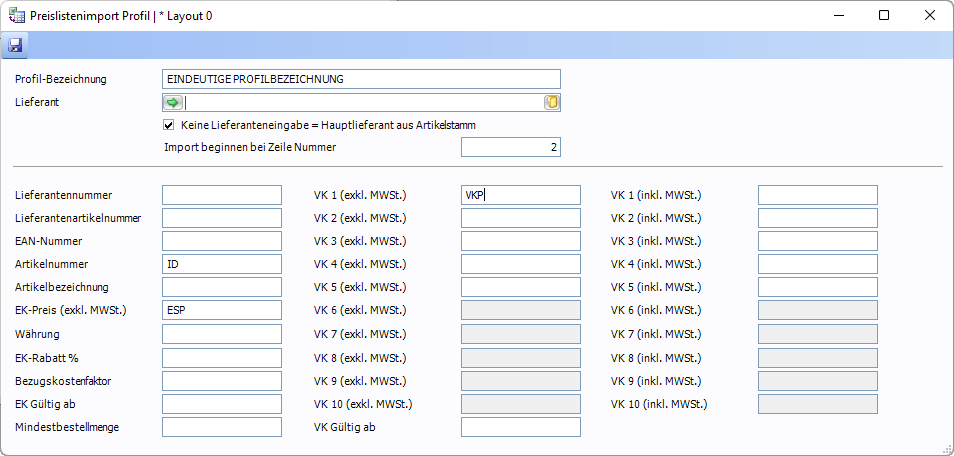The height and width of the screenshot is (456, 954).
Task: Click the Profil-Bezeichnung text field
Action: click(x=360, y=79)
